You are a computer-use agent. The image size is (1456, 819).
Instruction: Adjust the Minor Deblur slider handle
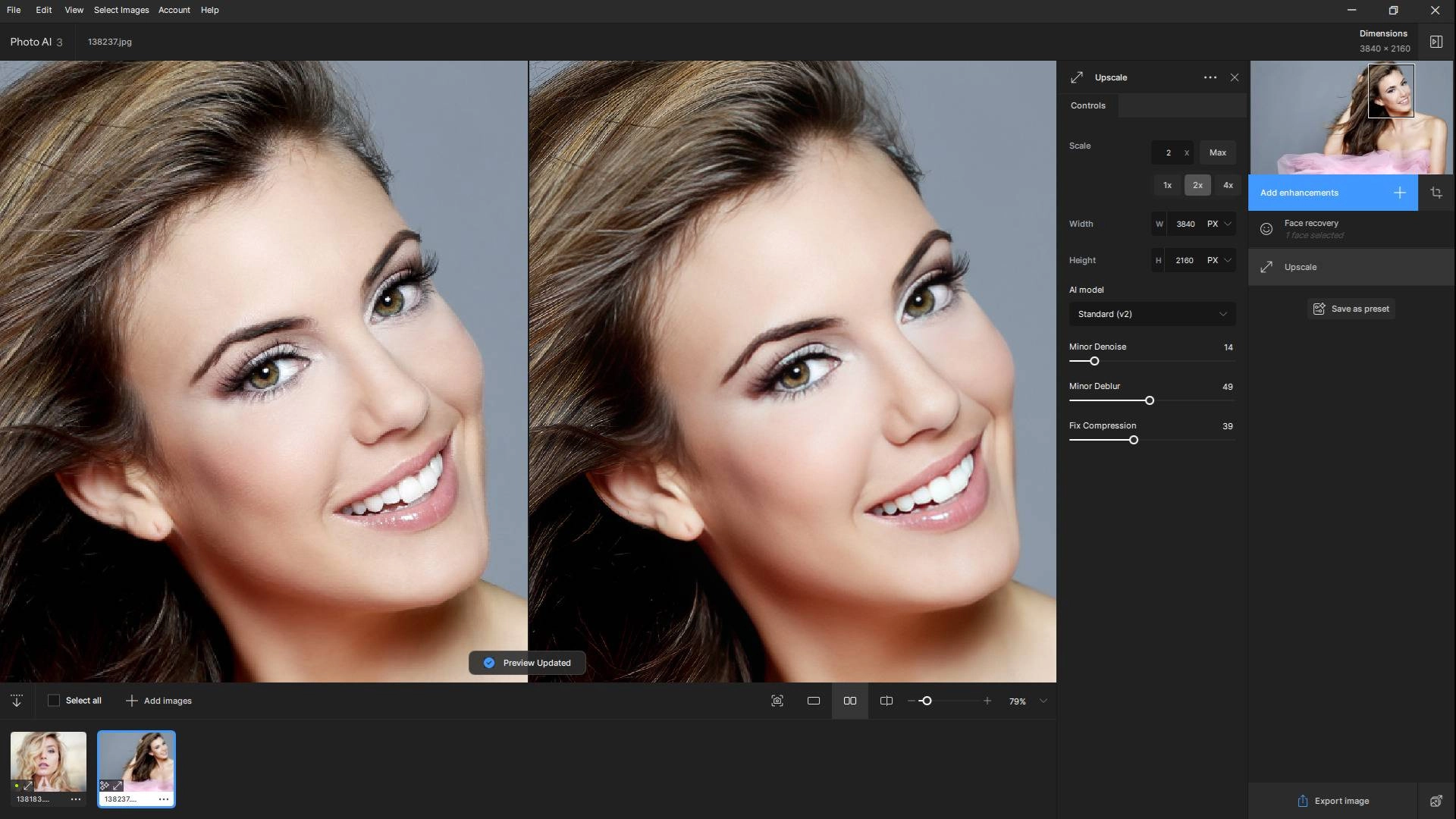(x=1150, y=400)
